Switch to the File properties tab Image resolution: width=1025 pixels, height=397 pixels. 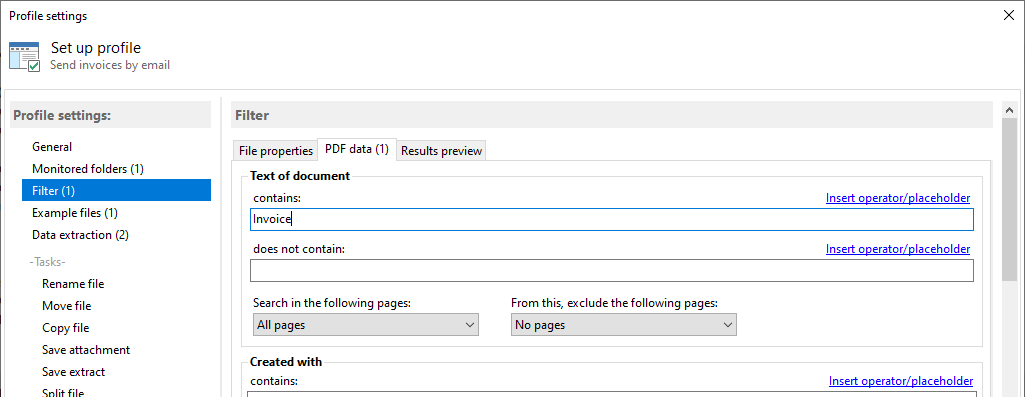[276, 150]
